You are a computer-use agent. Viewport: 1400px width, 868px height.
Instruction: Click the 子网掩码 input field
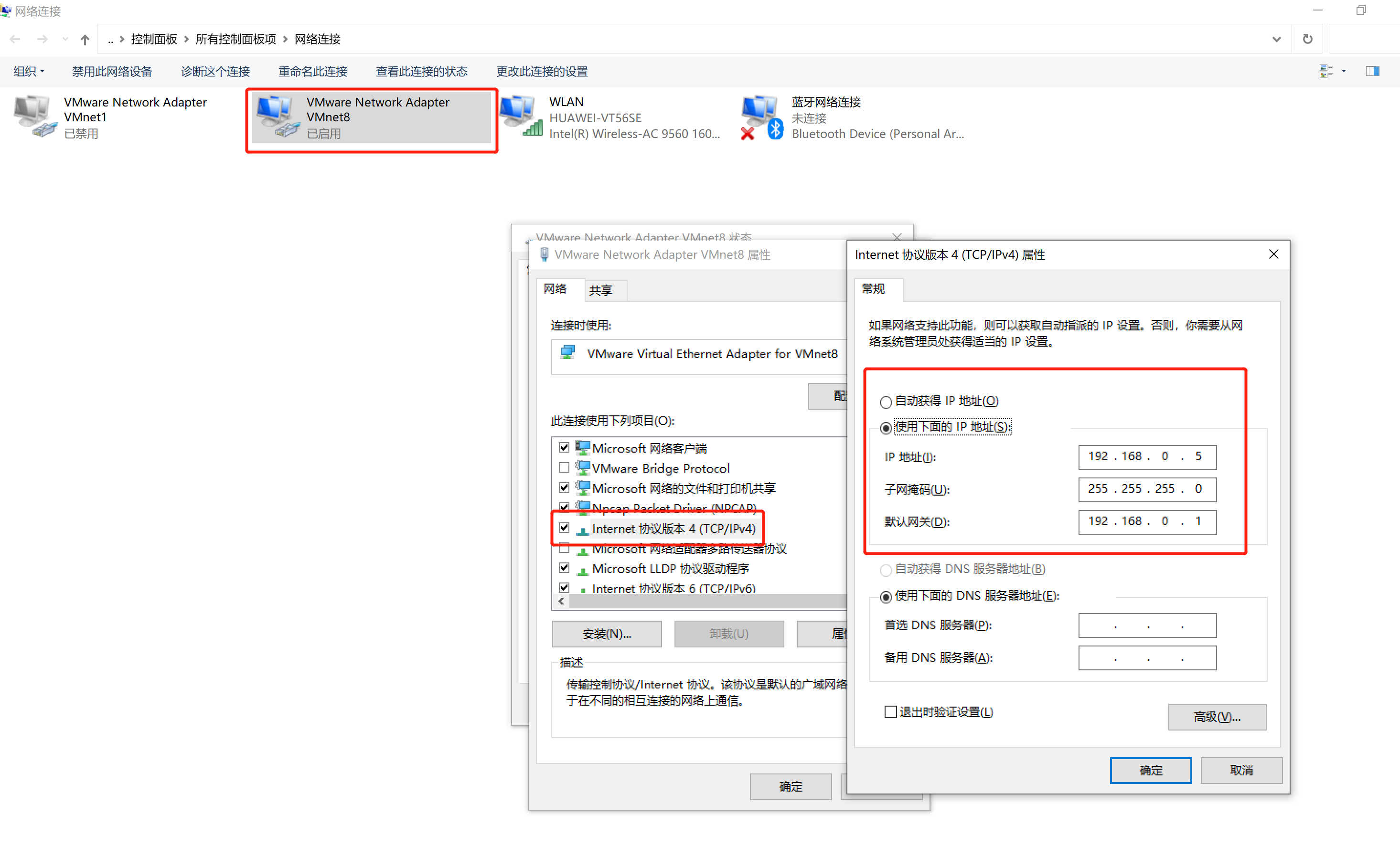1147,489
